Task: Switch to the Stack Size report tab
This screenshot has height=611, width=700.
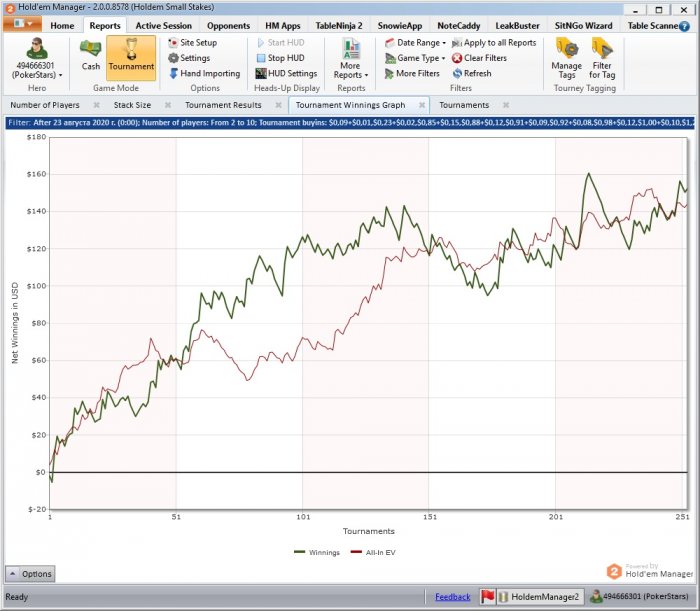Action: pos(132,105)
